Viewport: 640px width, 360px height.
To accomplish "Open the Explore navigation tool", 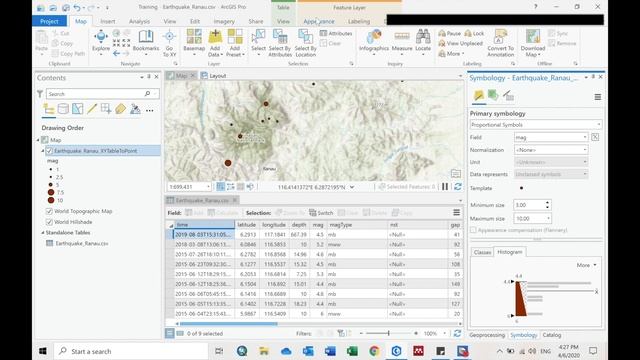I will [100, 41].
